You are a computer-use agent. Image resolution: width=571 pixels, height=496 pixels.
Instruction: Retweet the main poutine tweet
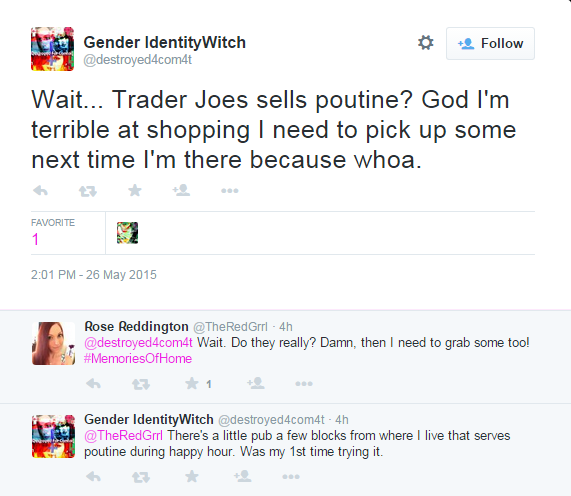pos(88,191)
